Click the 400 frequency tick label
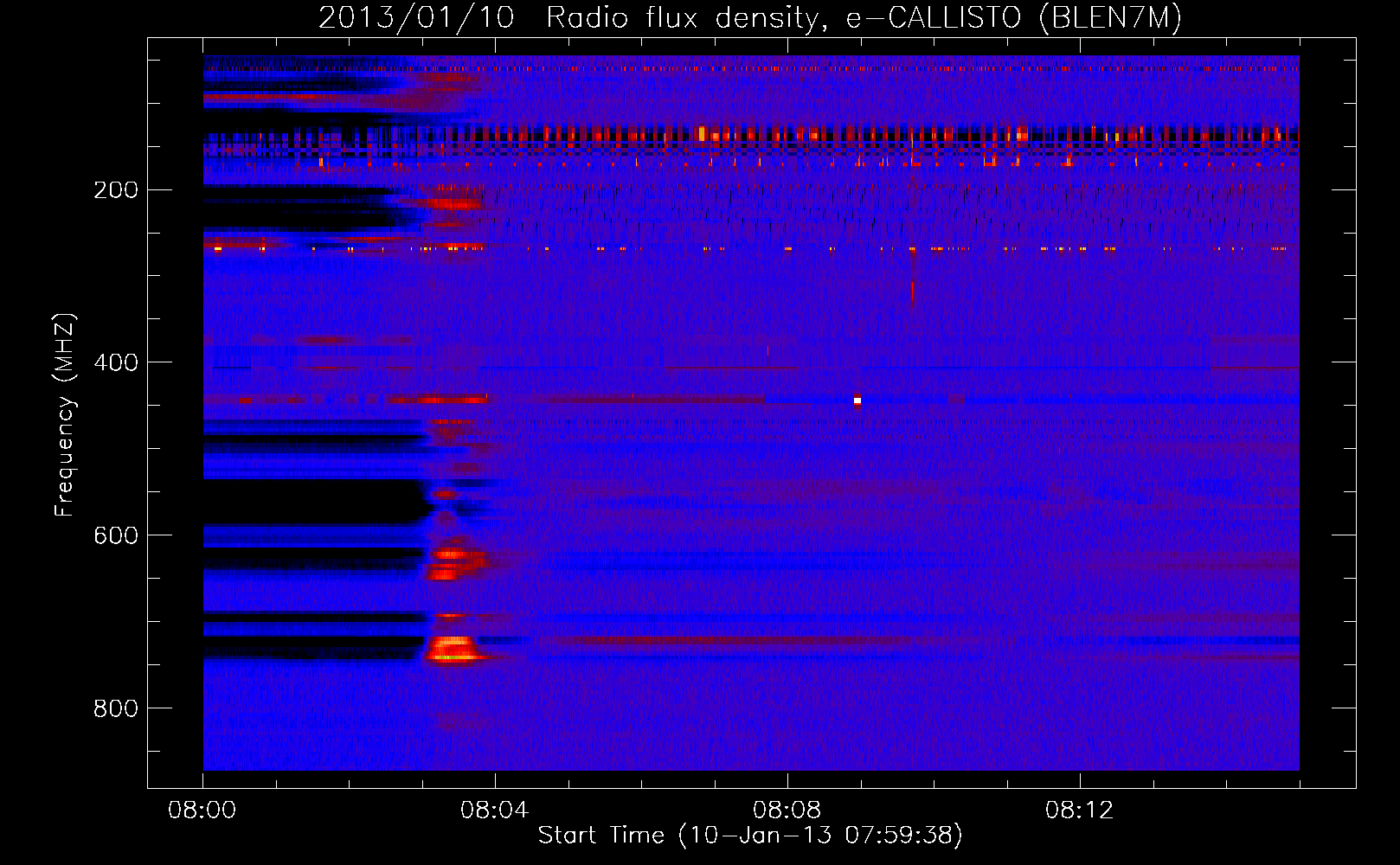The height and width of the screenshot is (865, 1400). (116, 362)
